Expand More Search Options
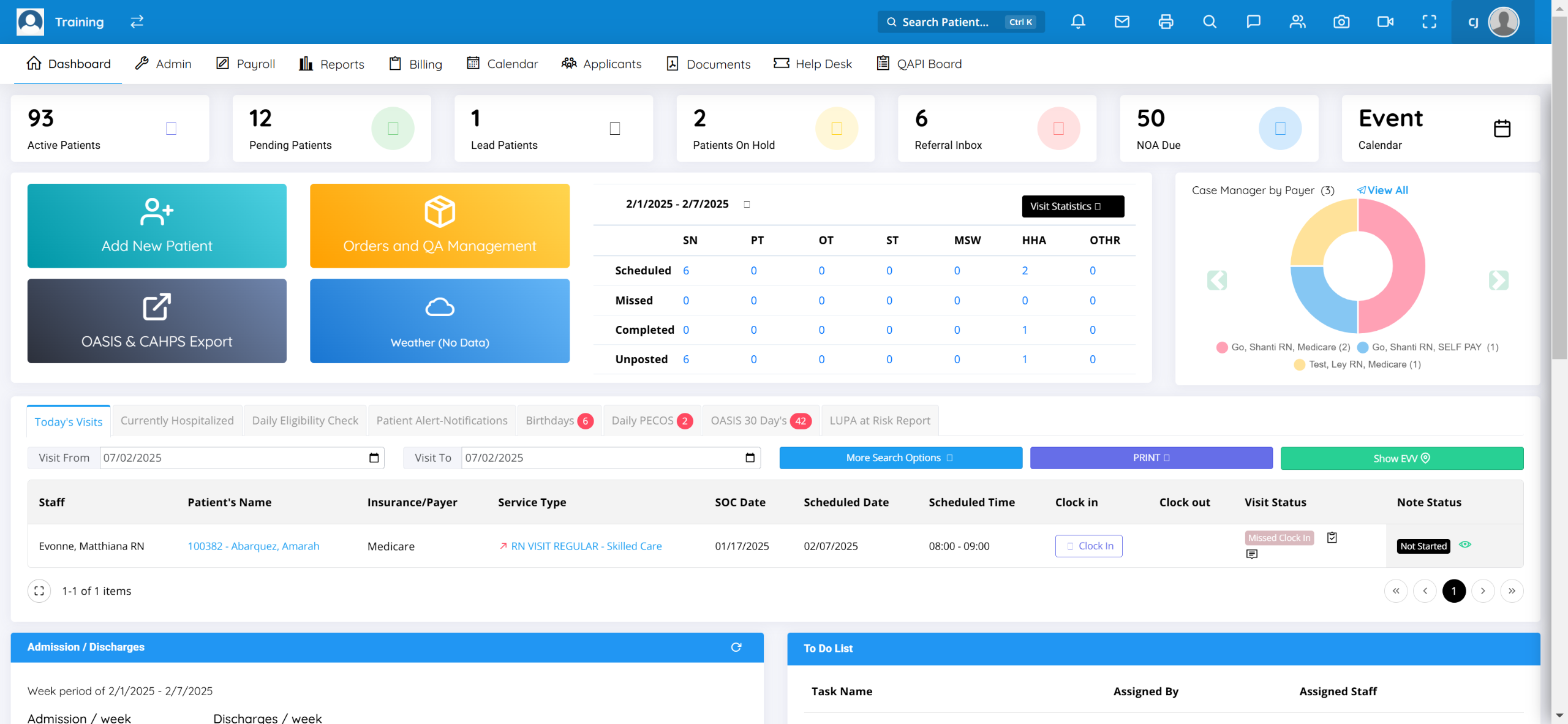Viewport: 1568px width, 724px height. [x=900, y=458]
